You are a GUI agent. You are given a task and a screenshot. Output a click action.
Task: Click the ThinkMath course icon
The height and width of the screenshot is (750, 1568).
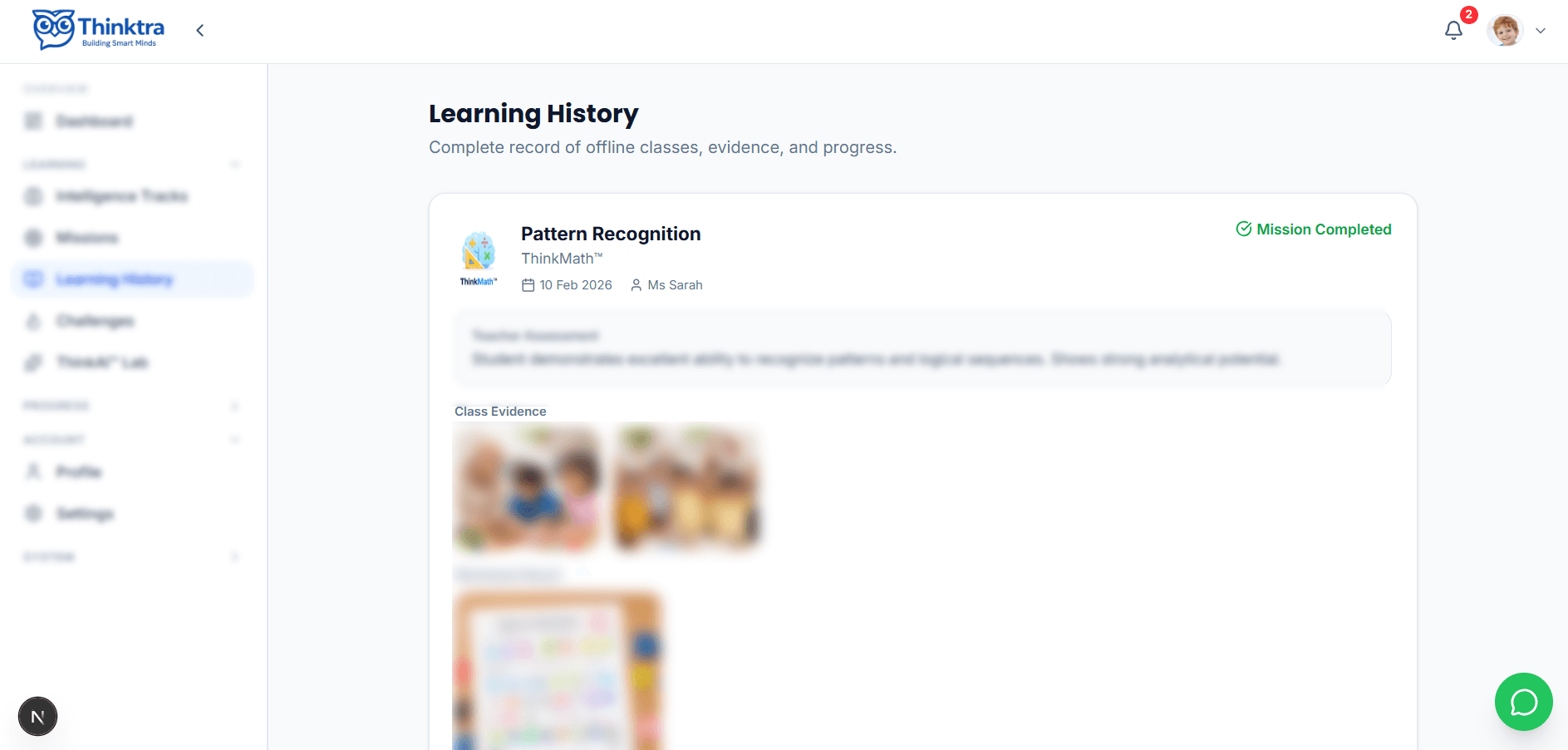coord(479,253)
